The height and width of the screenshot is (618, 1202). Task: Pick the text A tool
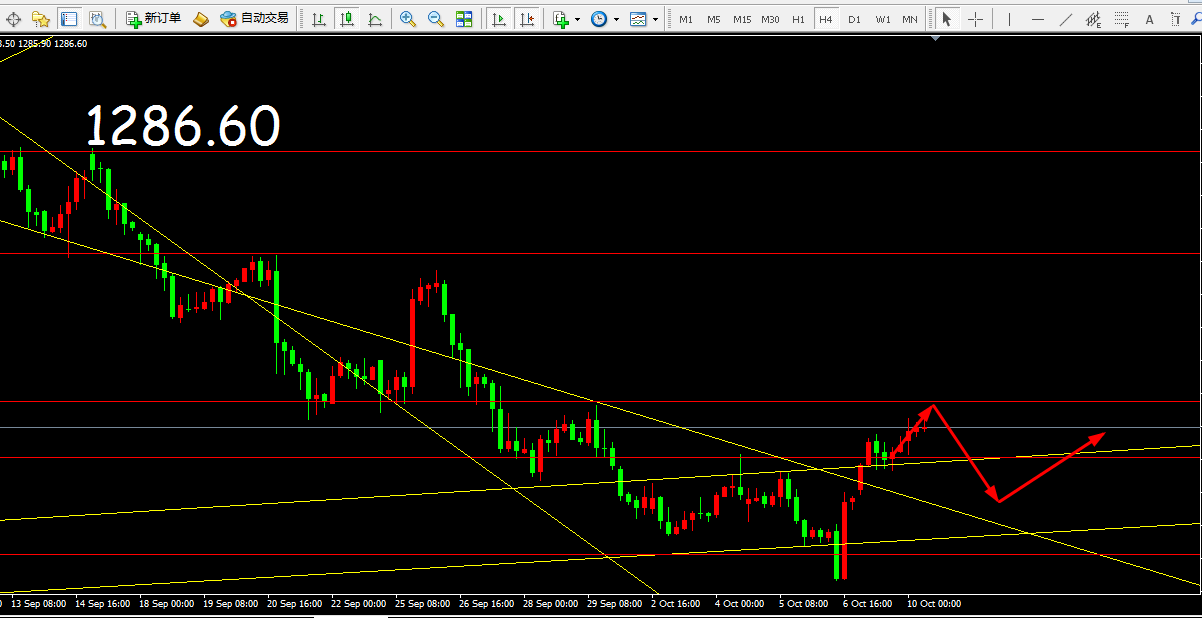coord(1149,18)
